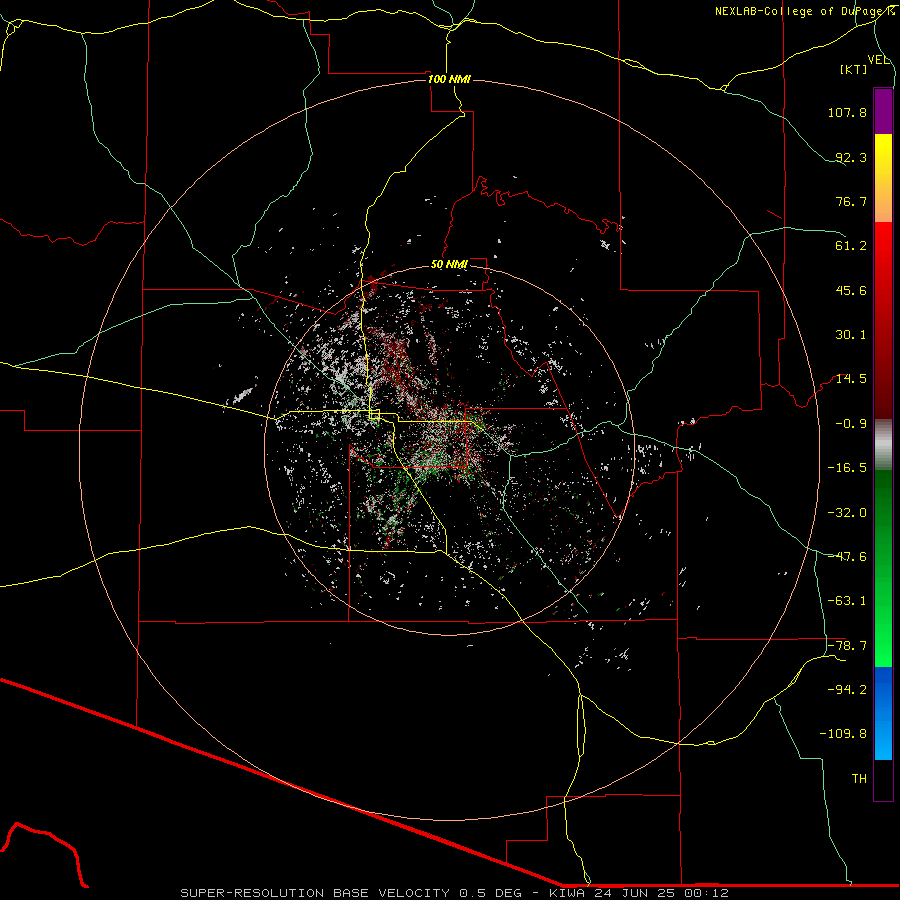Click the -47.6 velocity scale value
Screen dimensions: 900x900
pos(847,557)
